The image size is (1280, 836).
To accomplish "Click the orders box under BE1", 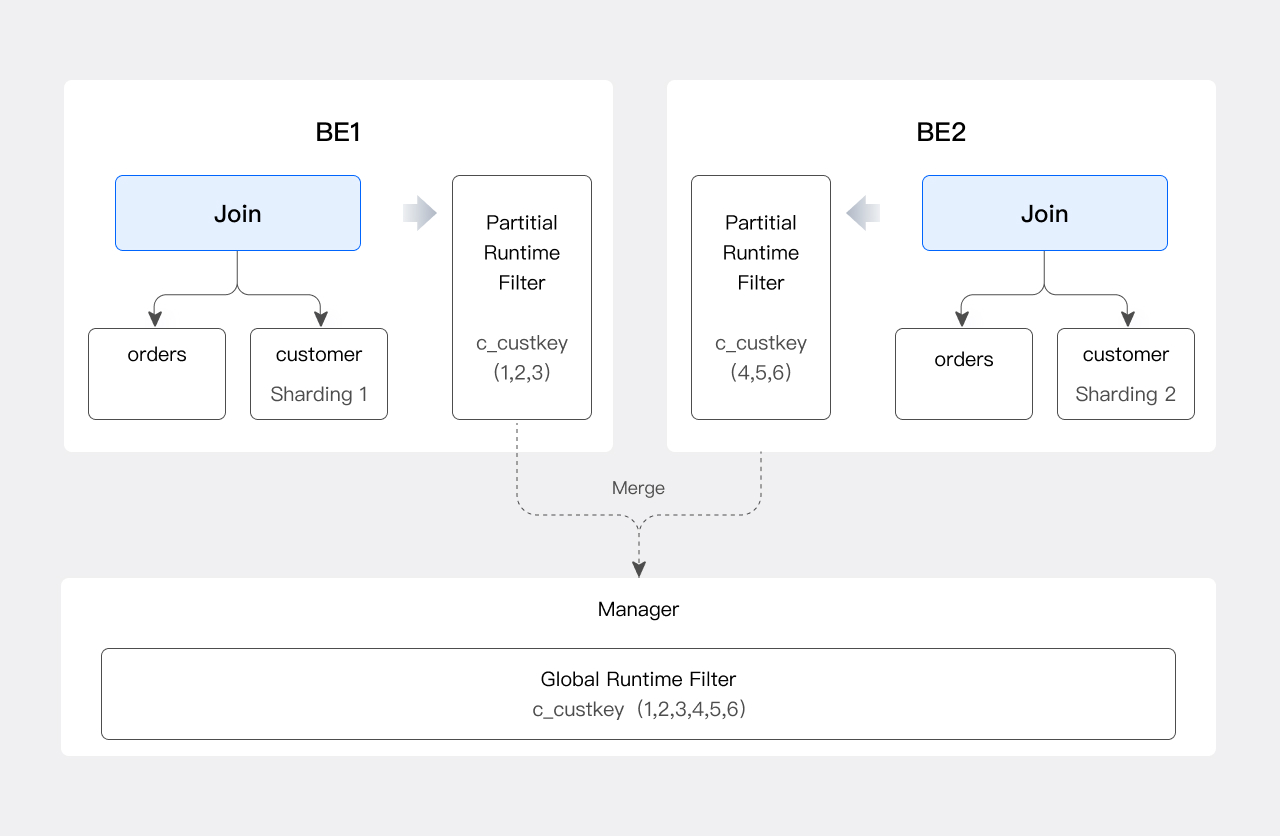I will pyautogui.click(x=157, y=373).
